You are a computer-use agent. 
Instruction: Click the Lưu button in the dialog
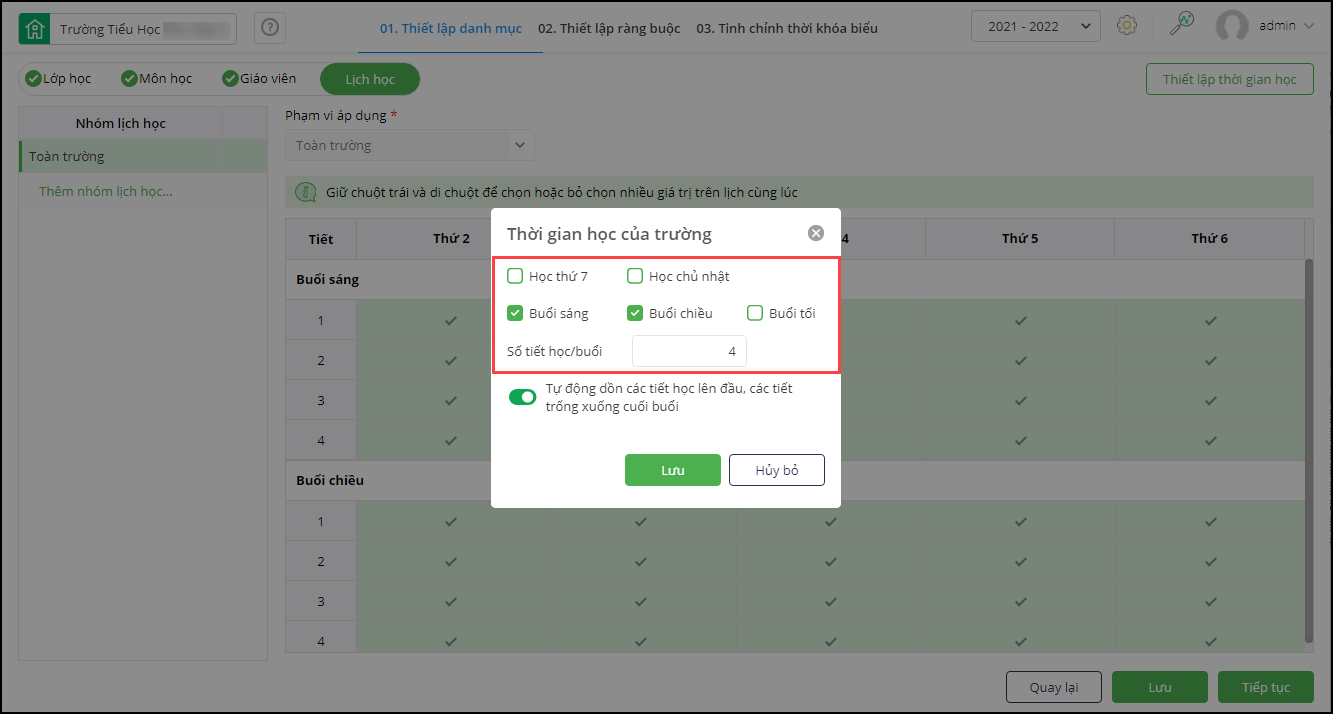point(673,470)
